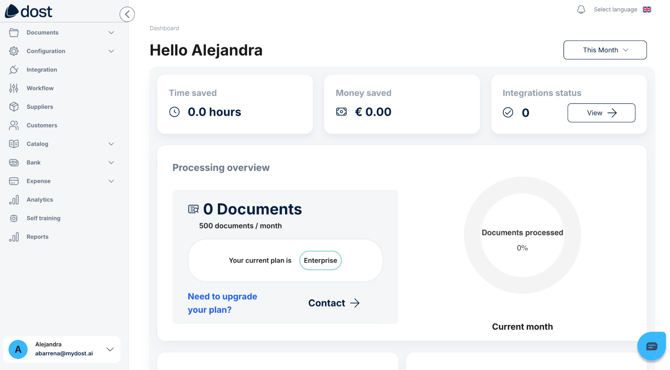The height and width of the screenshot is (370, 670).
Task: Click View integrations status button
Action: coord(601,113)
